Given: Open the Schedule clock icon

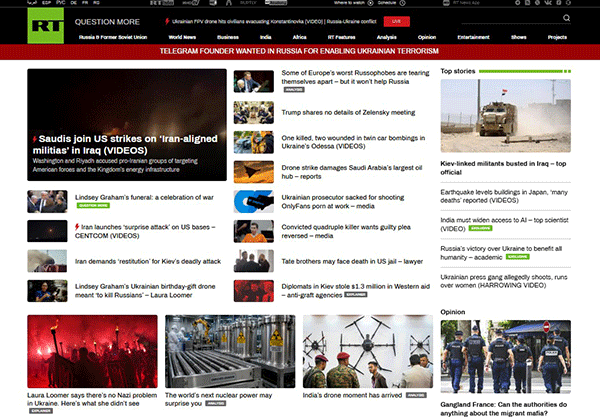Looking at the screenshot, I should 403,3.
